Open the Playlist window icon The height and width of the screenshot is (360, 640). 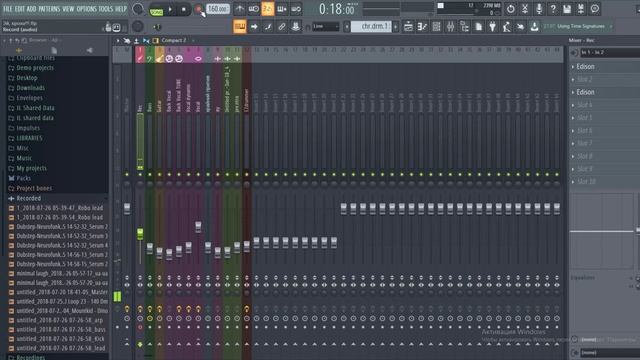(408, 27)
